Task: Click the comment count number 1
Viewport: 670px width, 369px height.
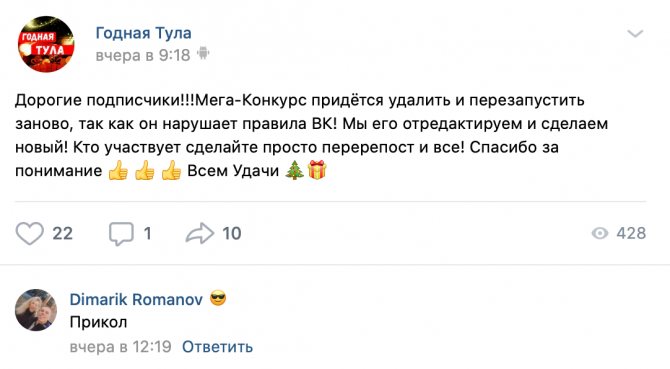Action: click(147, 234)
